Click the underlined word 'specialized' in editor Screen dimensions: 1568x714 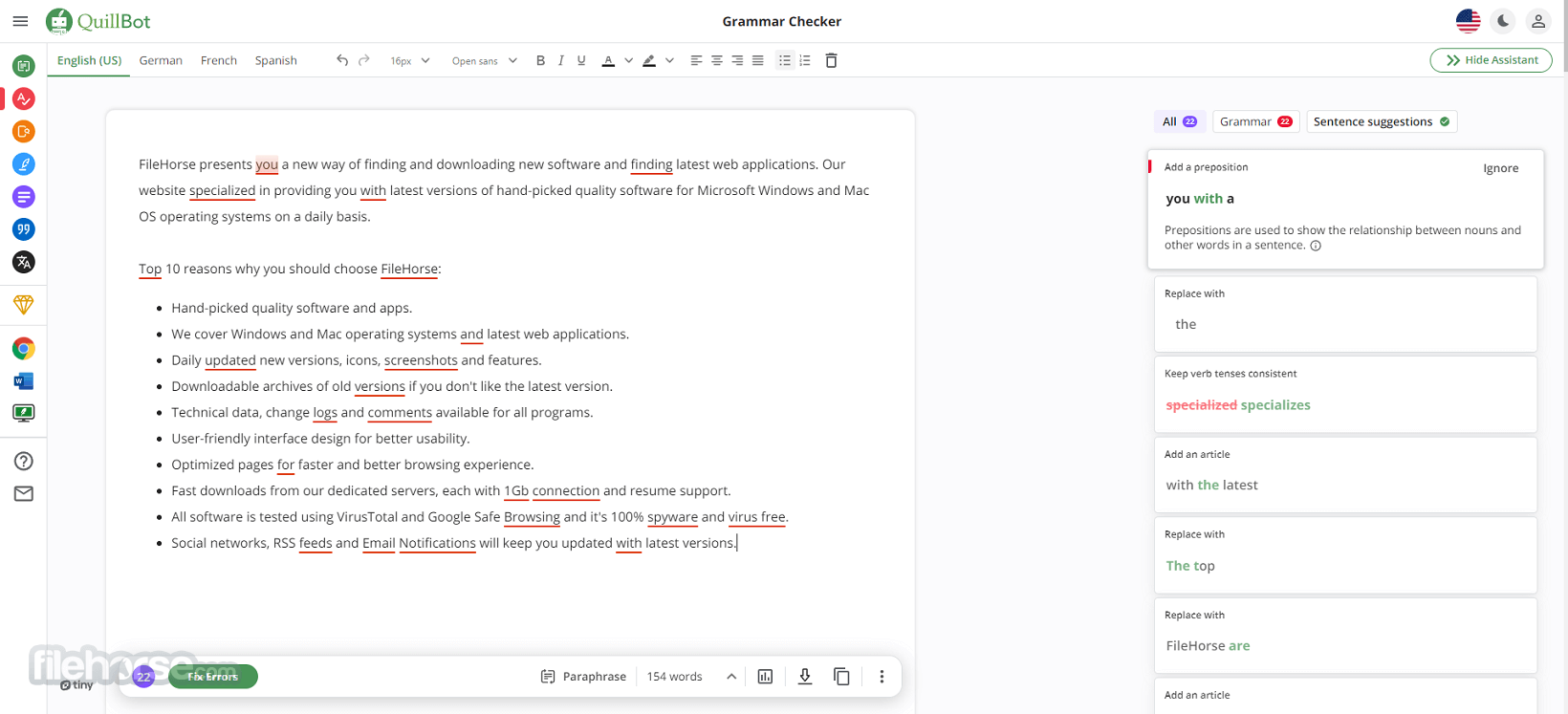[222, 190]
